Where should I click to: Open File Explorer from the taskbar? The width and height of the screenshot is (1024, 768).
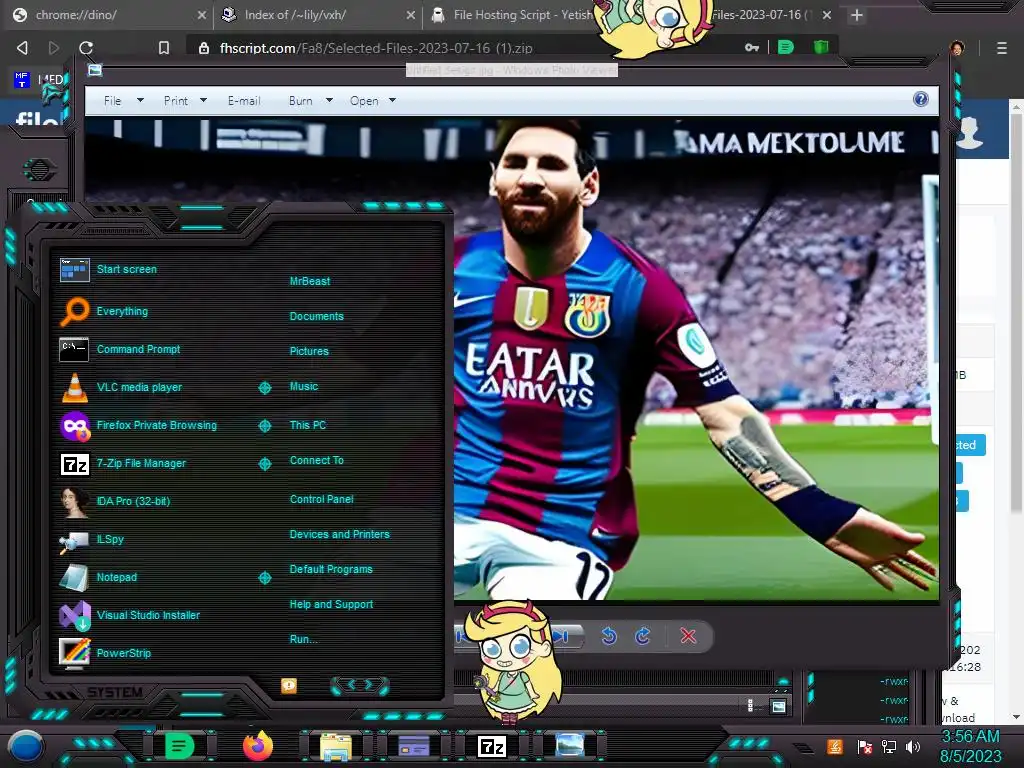[336, 746]
